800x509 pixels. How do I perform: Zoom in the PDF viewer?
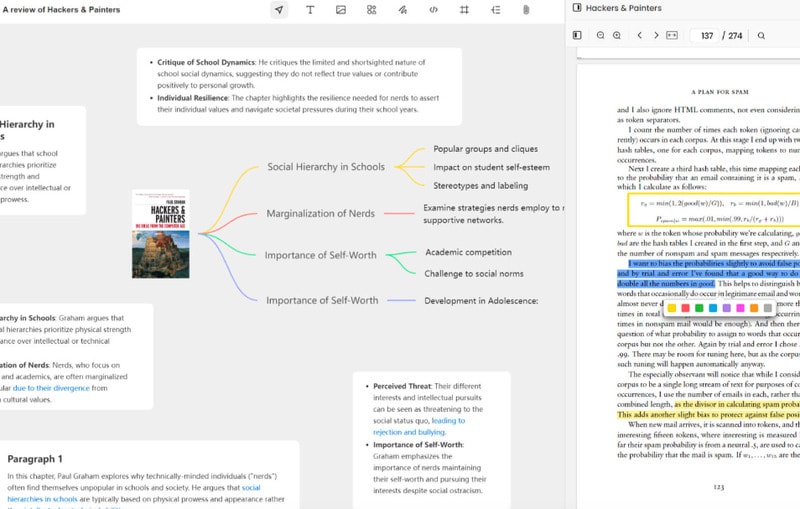617,35
